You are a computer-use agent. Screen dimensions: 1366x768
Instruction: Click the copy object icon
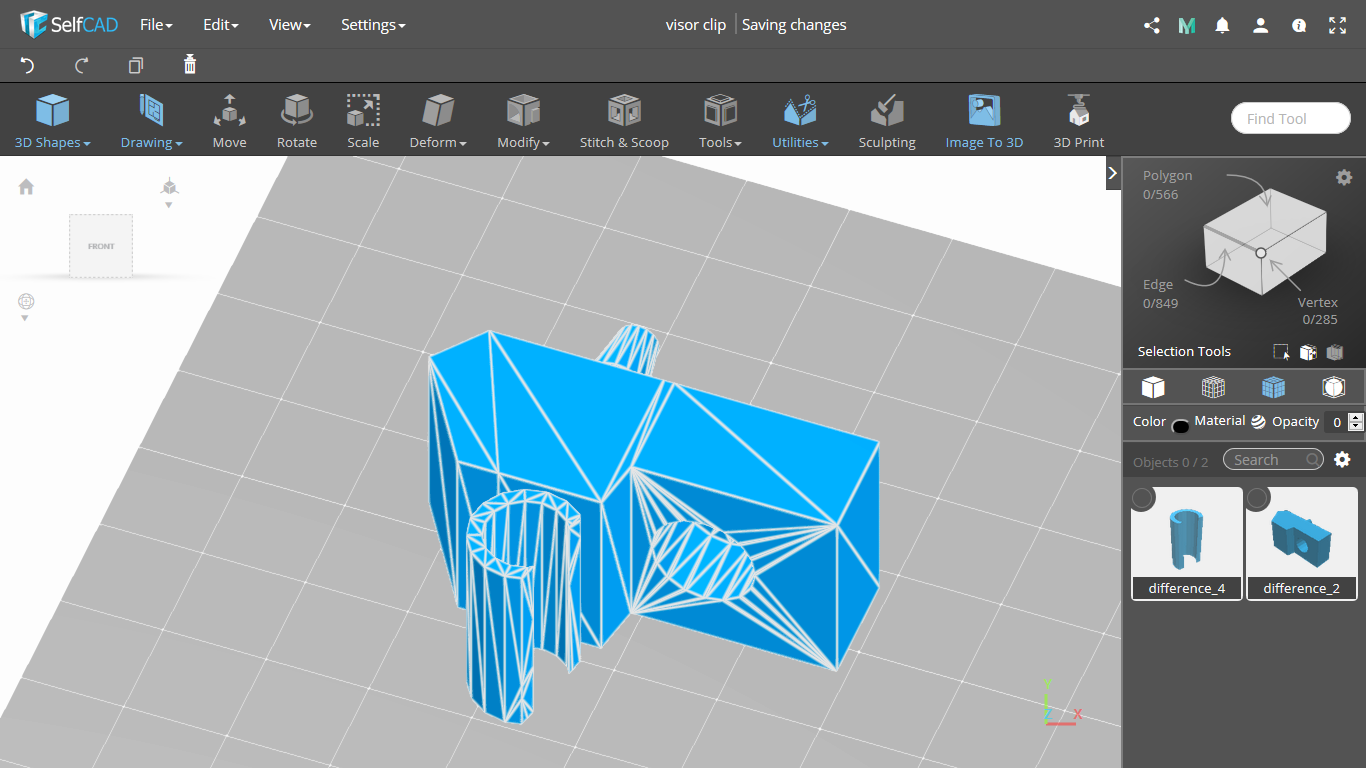point(136,65)
